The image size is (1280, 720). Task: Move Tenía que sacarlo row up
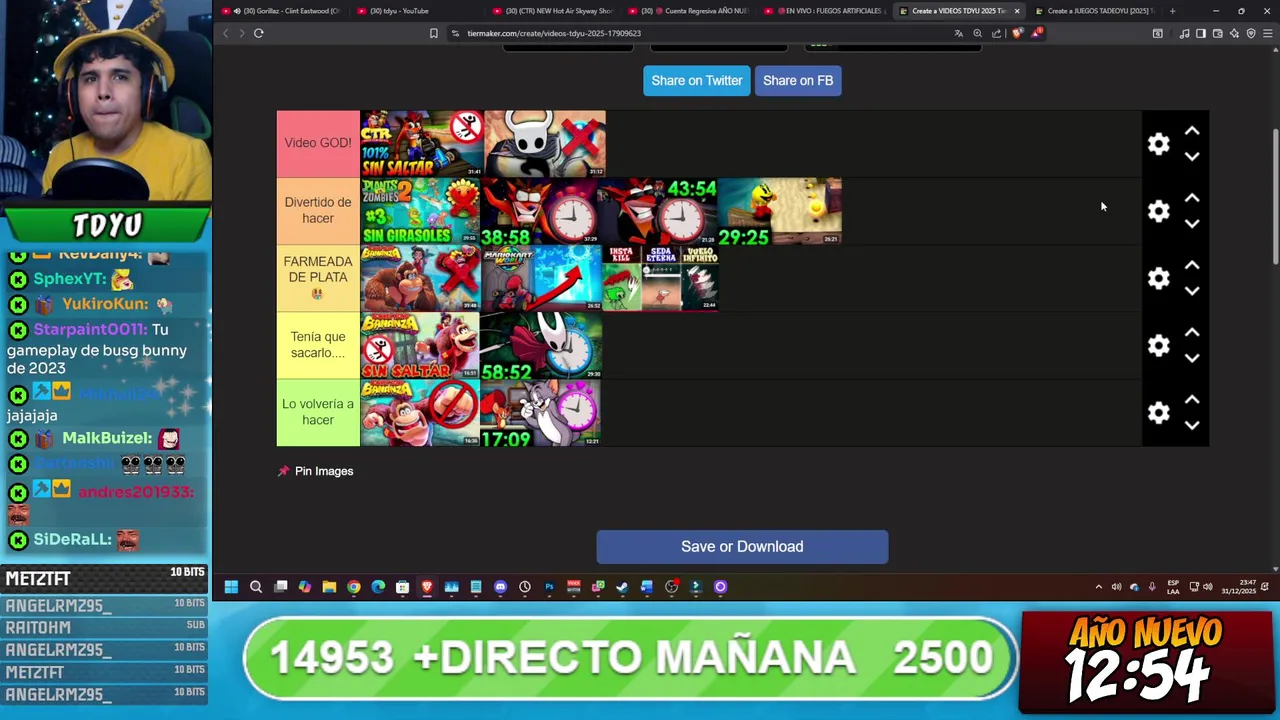coord(1192,332)
